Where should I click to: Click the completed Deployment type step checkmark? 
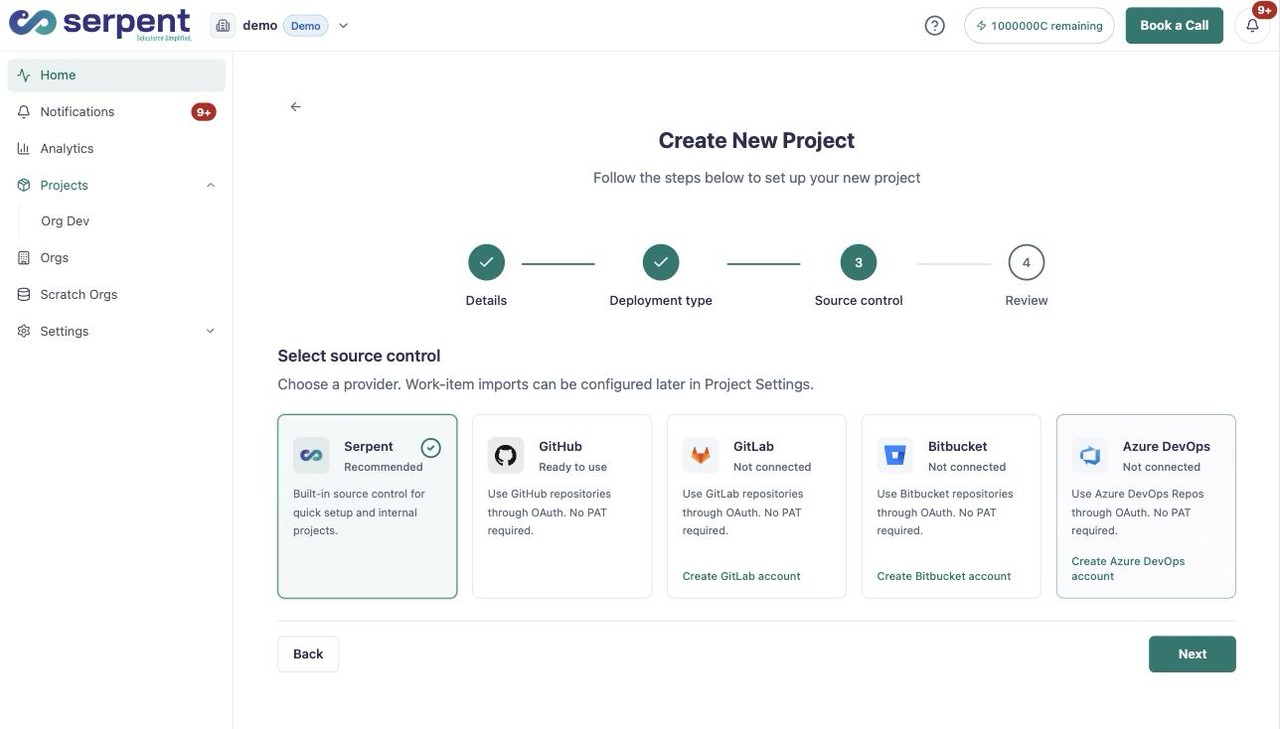(x=661, y=262)
